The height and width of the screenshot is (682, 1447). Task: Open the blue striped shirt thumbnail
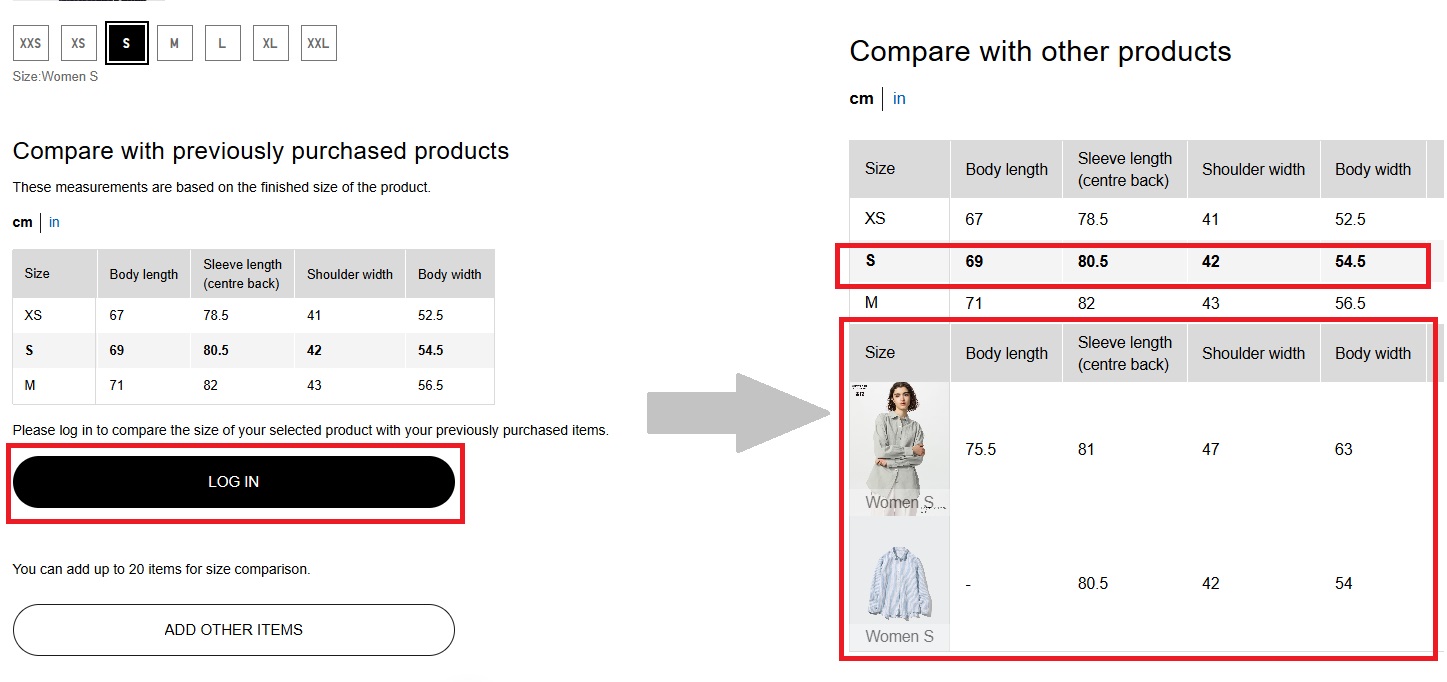click(899, 582)
